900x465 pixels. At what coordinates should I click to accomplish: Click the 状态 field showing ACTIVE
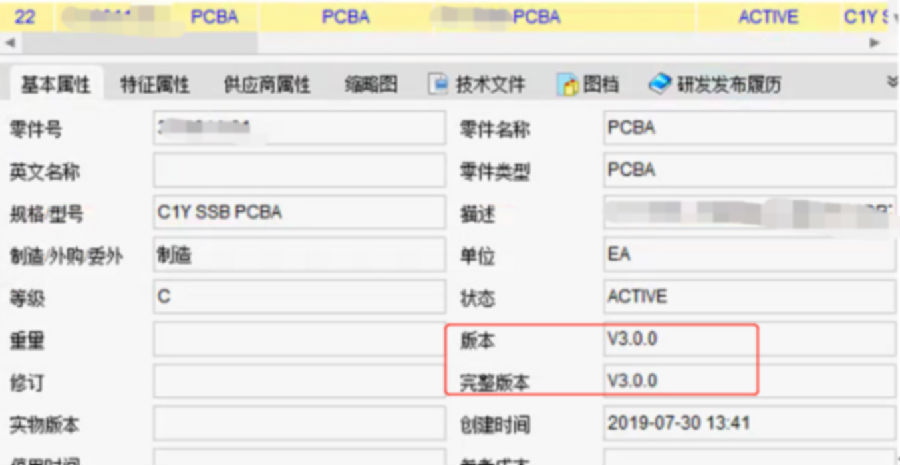(749, 297)
